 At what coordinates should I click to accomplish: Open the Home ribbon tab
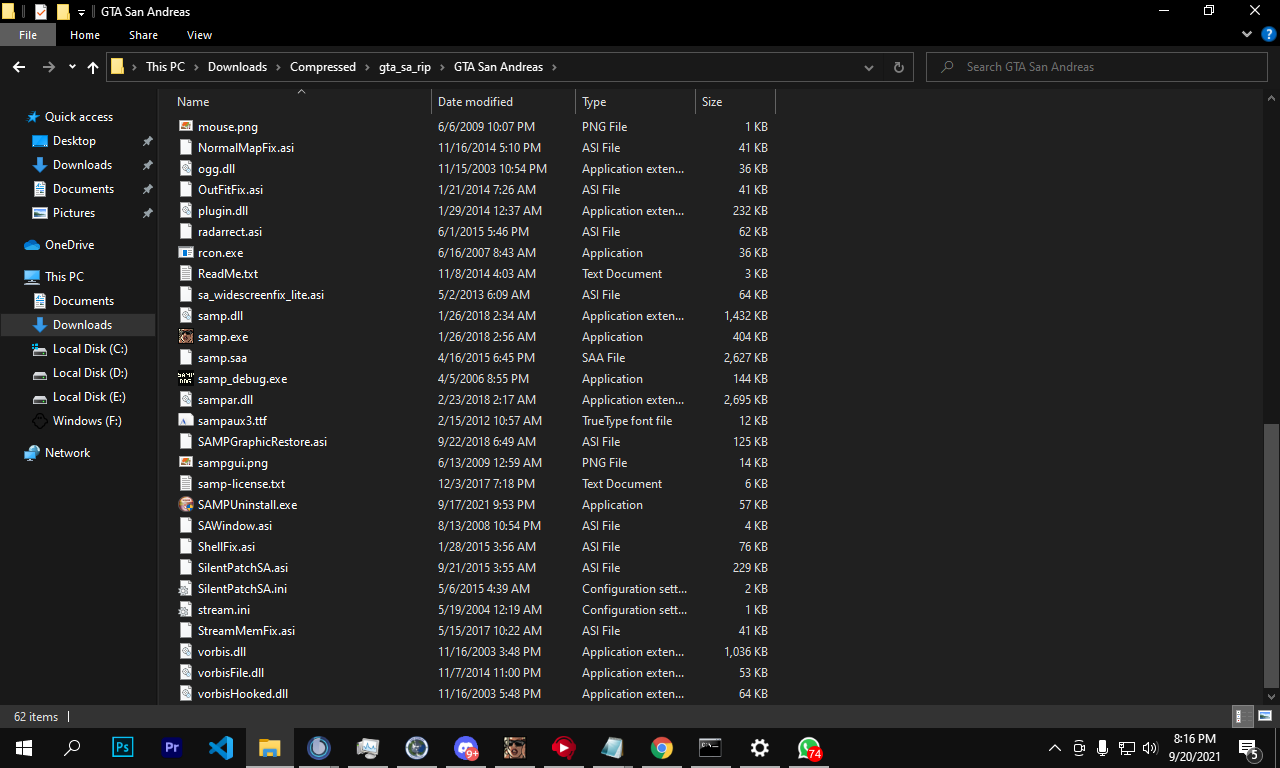[x=85, y=35]
